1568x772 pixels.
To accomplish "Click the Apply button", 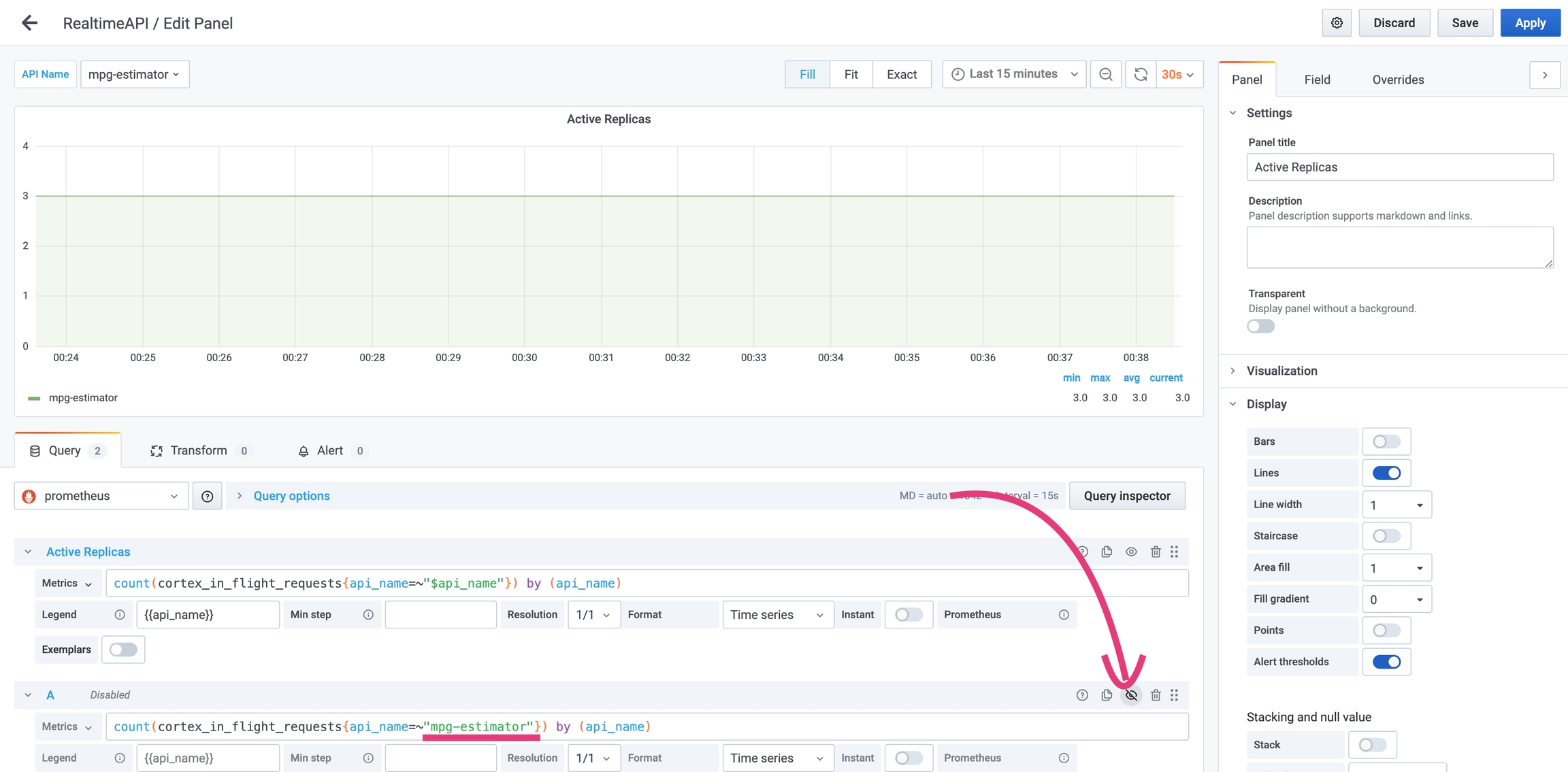I will [1529, 22].
